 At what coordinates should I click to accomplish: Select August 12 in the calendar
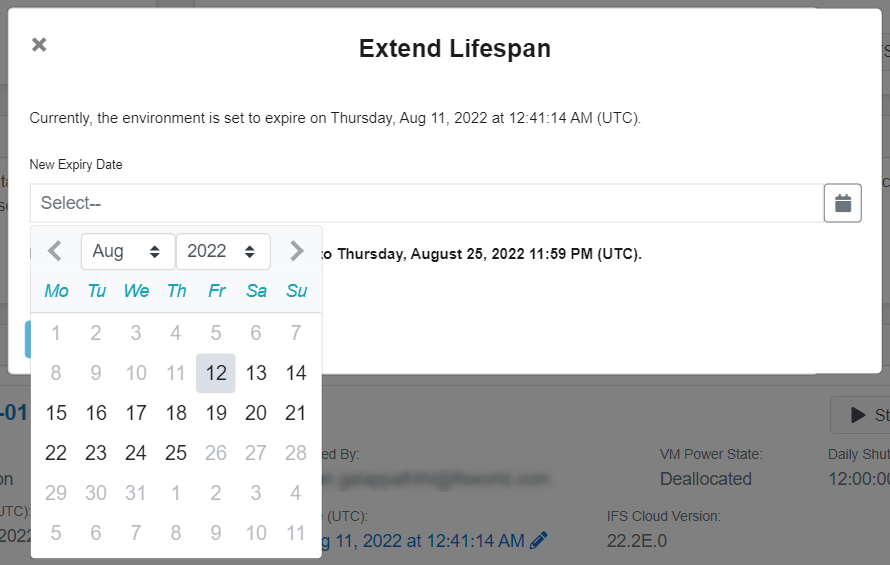pyautogui.click(x=216, y=373)
